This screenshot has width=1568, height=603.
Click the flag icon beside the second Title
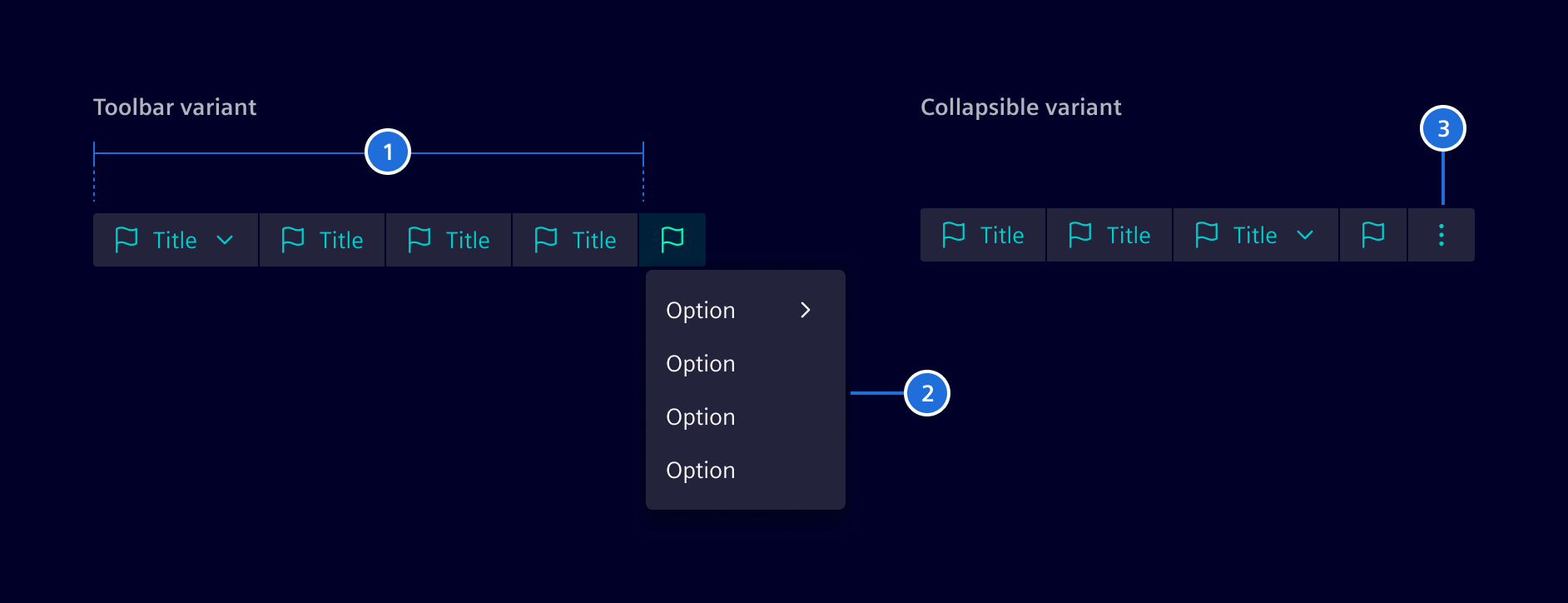[292, 240]
